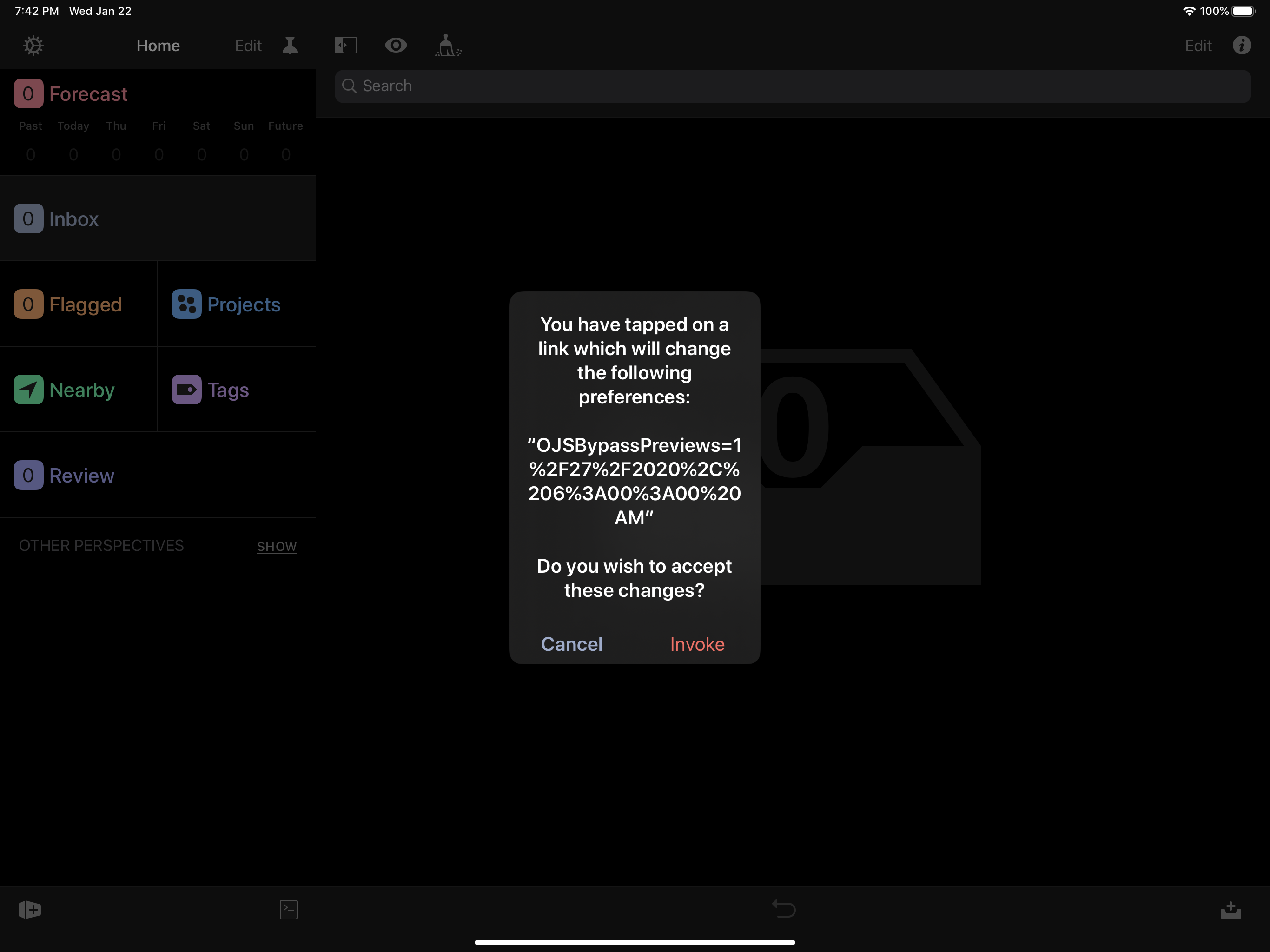Select Thu in the Forecast strip

coord(116,140)
